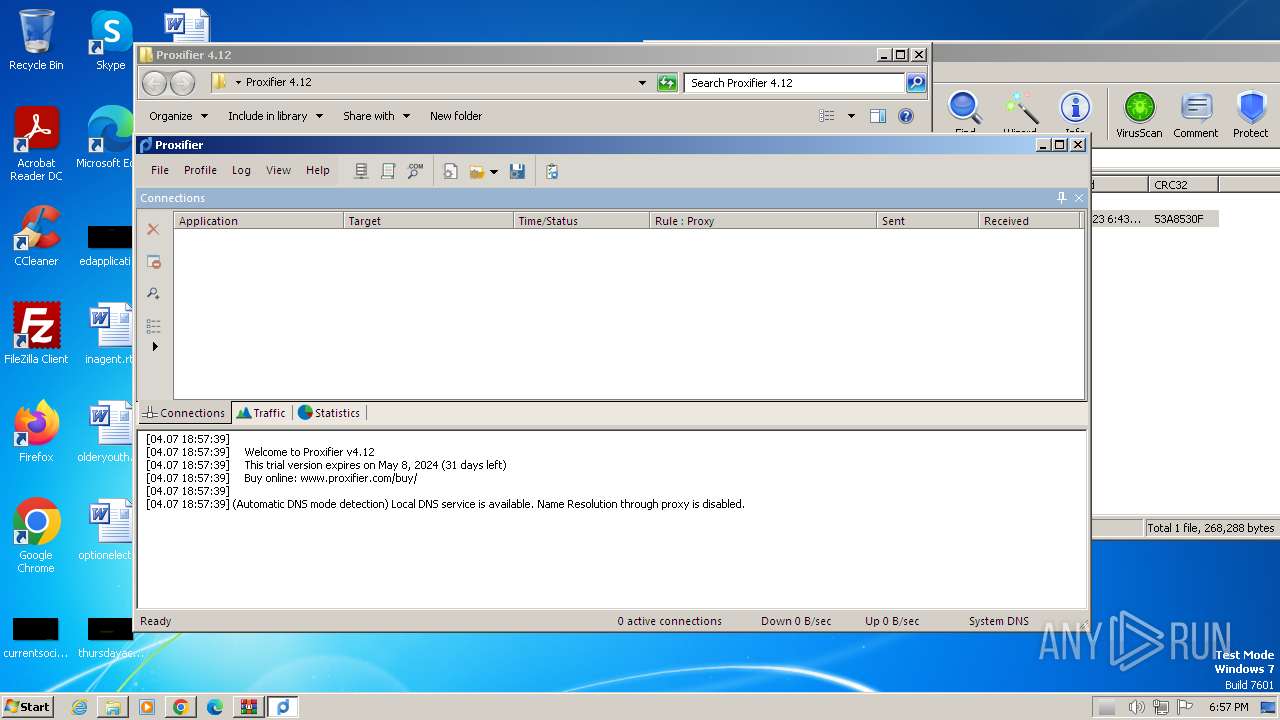Click the Open Profile folder icon
Screen dimensions: 1280x720
point(477,171)
